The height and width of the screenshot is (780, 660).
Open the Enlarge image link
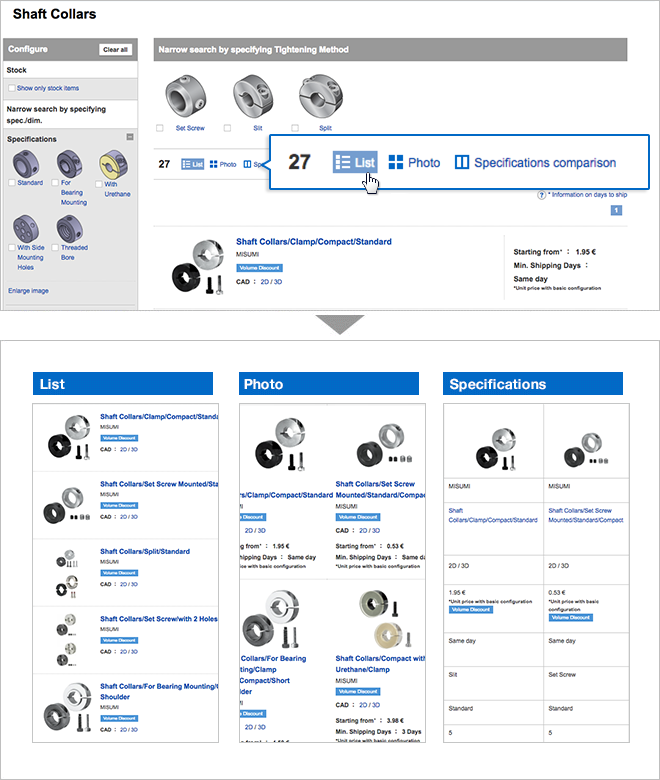[x=28, y=291]
